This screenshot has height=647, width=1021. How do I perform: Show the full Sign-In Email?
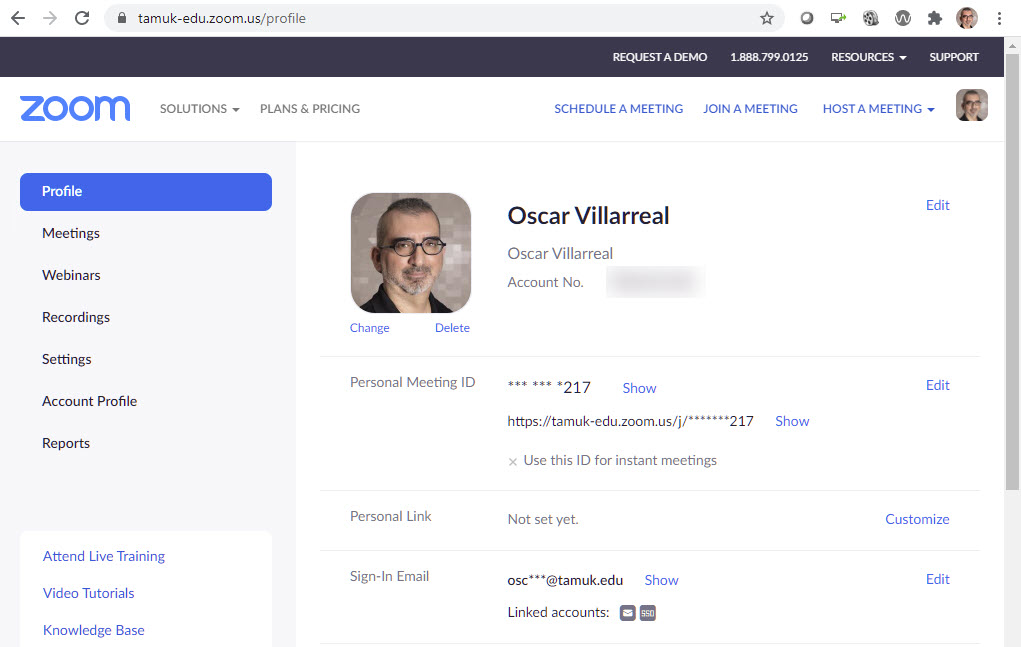[662, 580]
